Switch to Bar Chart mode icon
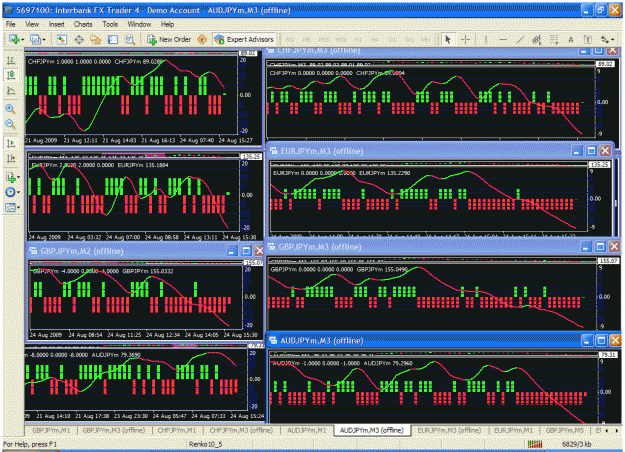Screen dimensions: 625x452 pyautogui.click(x=11, y=61)
